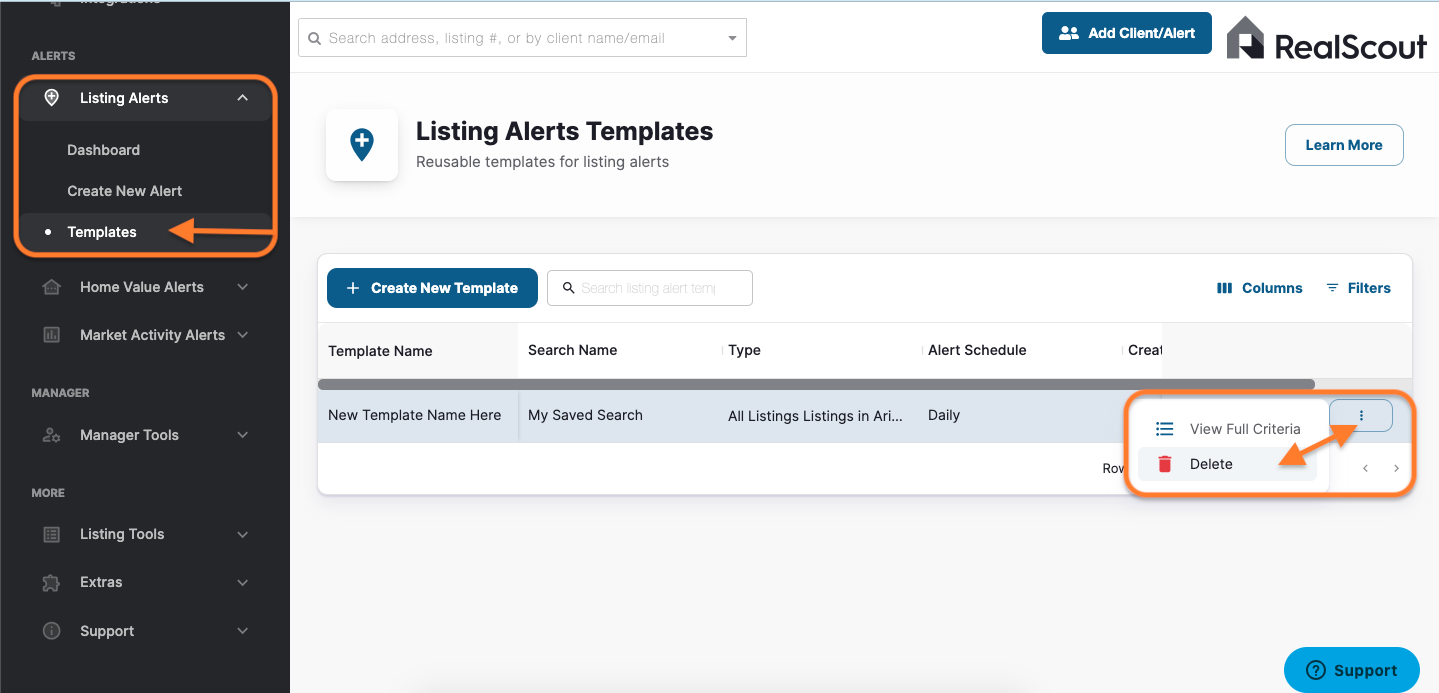The image size is (1439, 693).
Task: Open the Filters panel
Action: (1358, 288)
